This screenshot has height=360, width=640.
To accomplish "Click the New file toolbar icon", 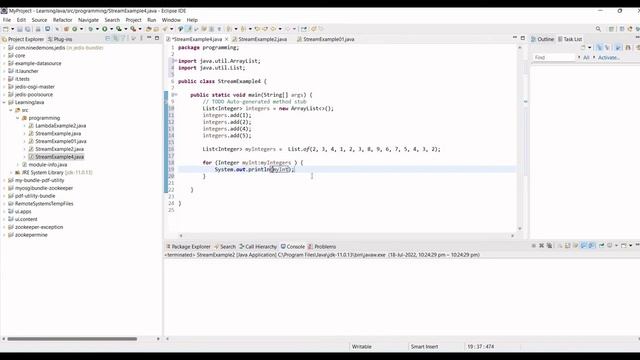I will [x=5, y=29].
